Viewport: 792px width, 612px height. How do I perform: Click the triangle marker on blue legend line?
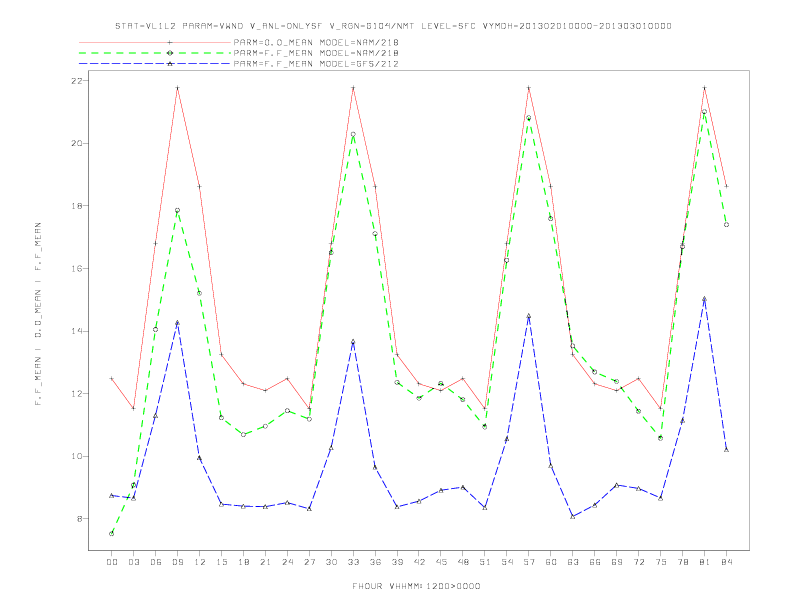tap(170, 64)
